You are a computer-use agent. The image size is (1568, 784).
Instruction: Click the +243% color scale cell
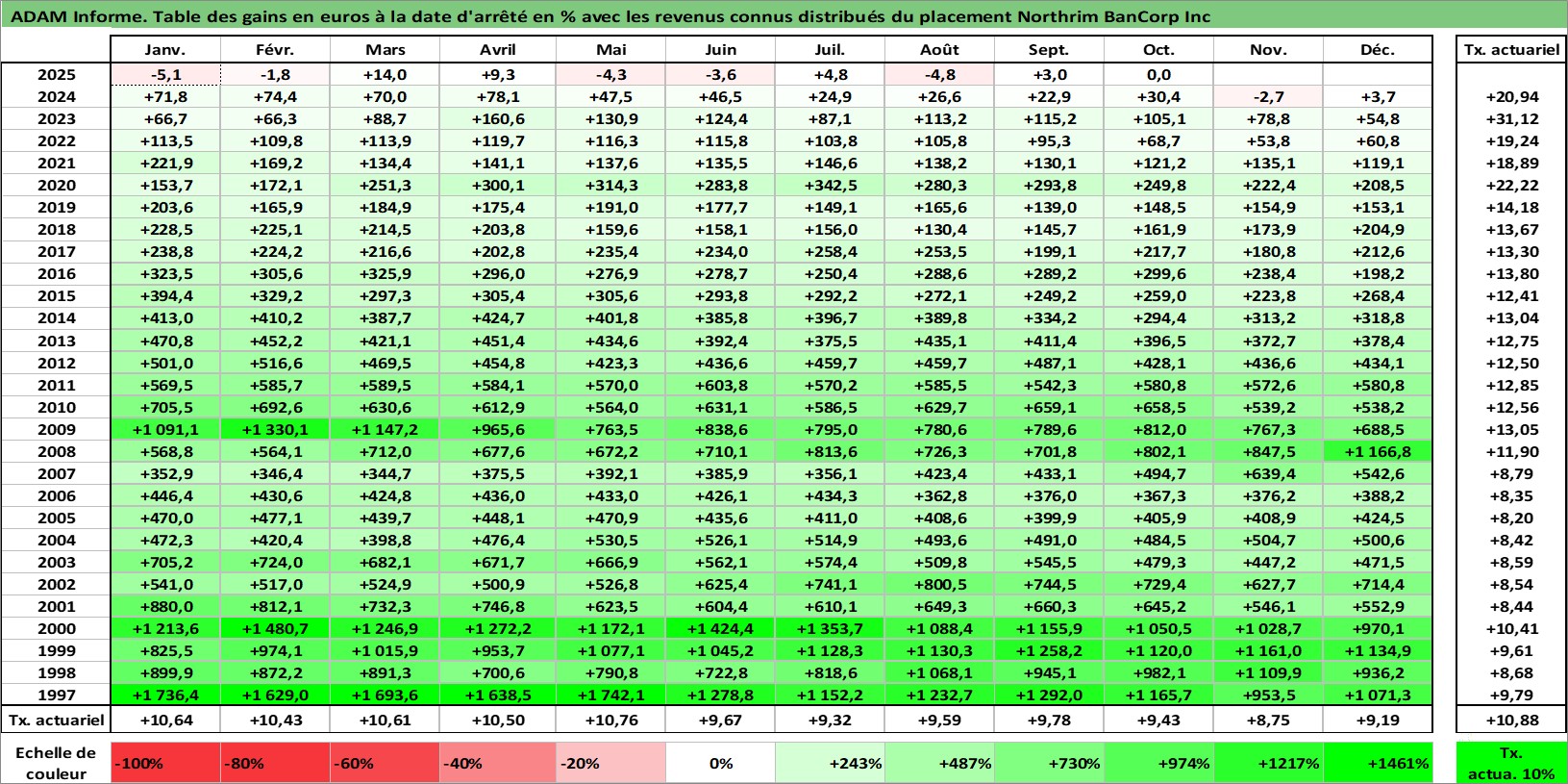[x=830, y=763]
